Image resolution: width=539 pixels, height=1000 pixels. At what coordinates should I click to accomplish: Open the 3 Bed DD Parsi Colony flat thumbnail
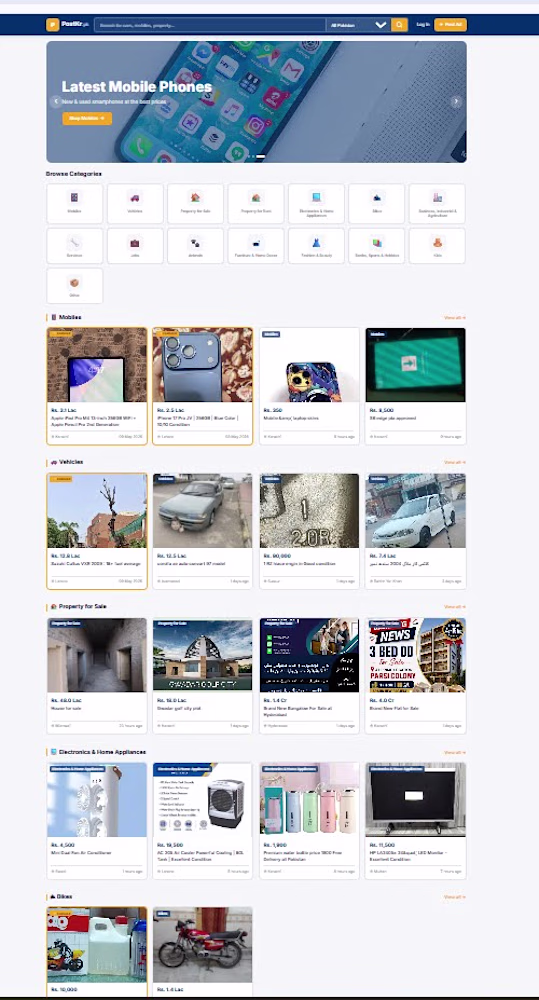[x=415, y=655]
